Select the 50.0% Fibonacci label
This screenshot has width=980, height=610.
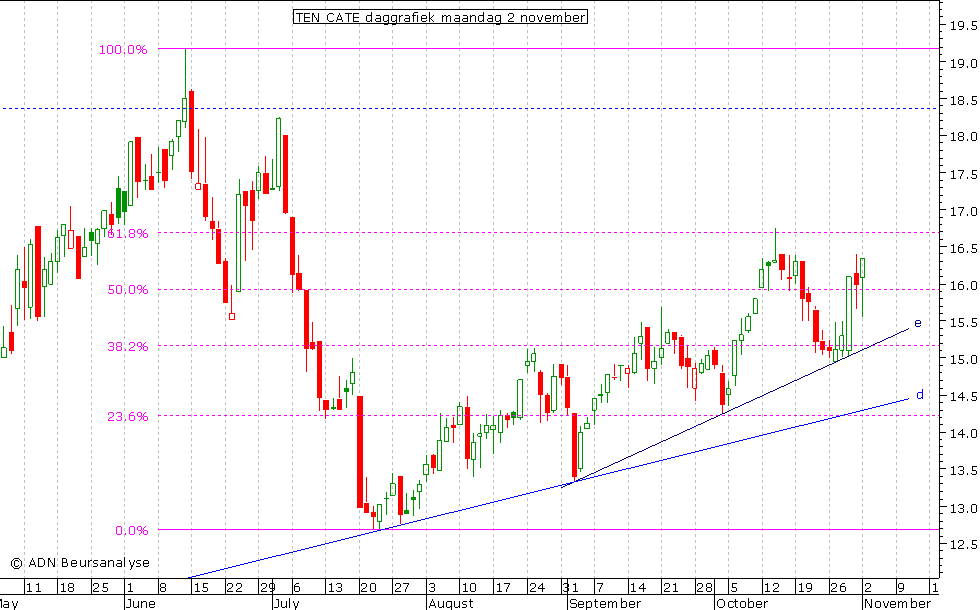128,289
